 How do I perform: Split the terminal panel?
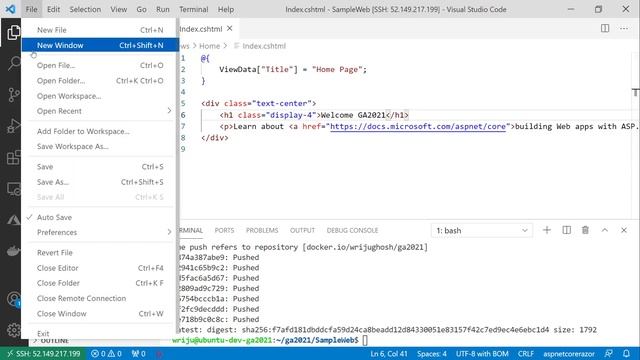(567, 230)
